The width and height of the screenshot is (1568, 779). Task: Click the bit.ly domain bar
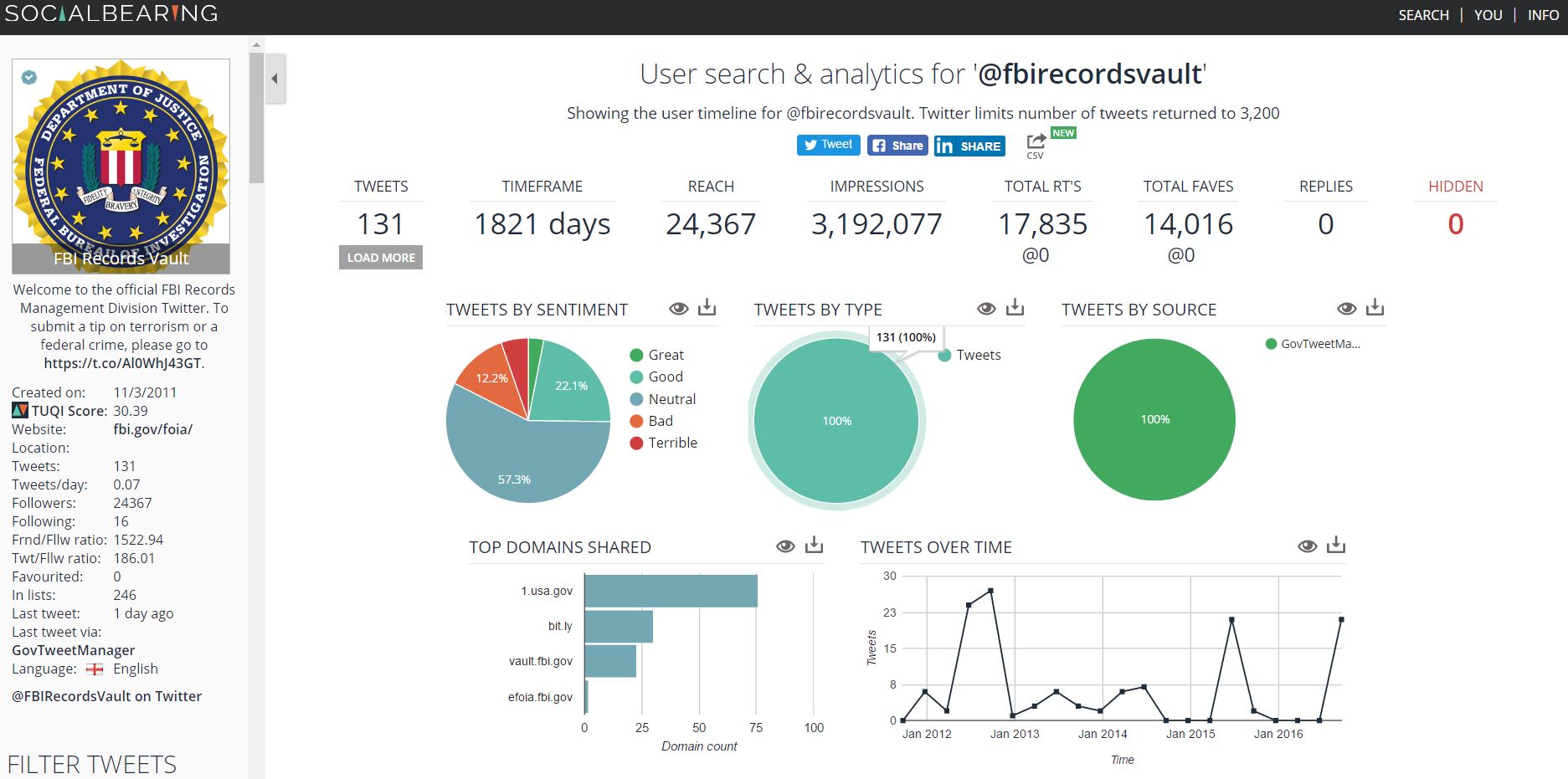coord(619,626)
